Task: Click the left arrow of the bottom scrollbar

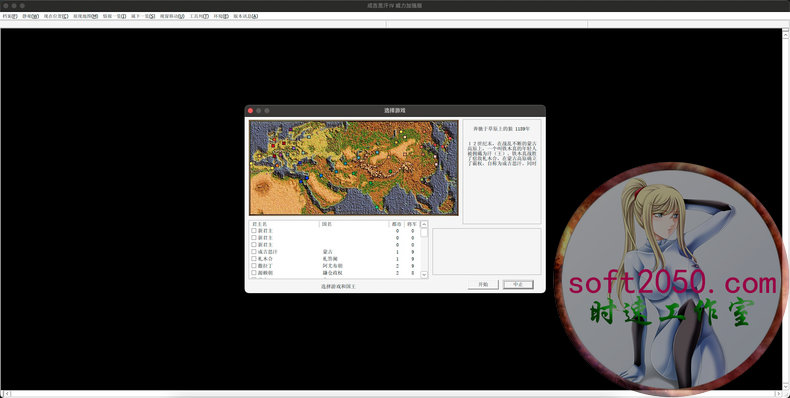Action: point(4,393)
